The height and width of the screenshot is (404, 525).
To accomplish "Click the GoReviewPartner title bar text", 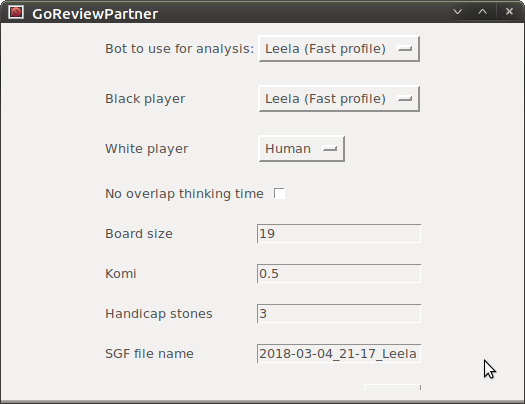I will pyautogui.click(x=95, y=14).
